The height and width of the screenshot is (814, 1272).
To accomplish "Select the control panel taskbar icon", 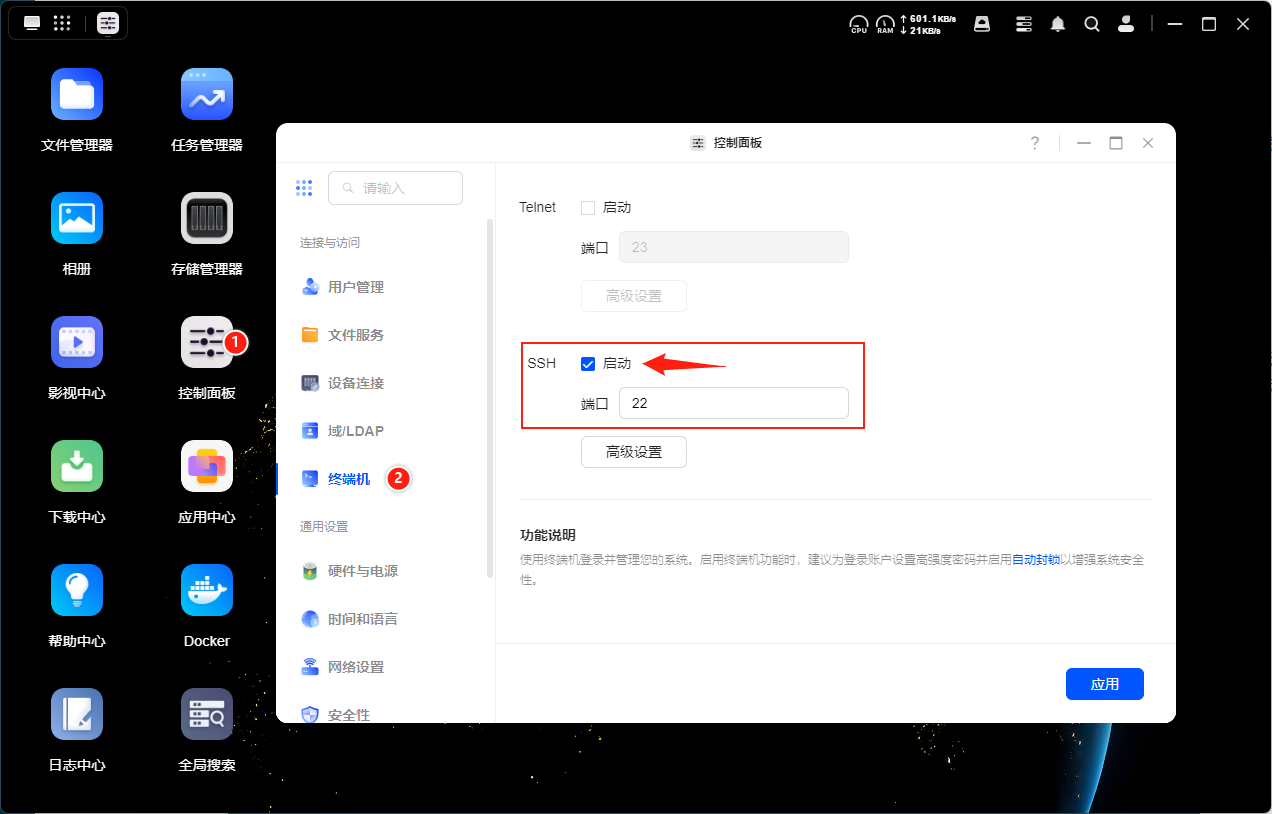I will 108,23.
